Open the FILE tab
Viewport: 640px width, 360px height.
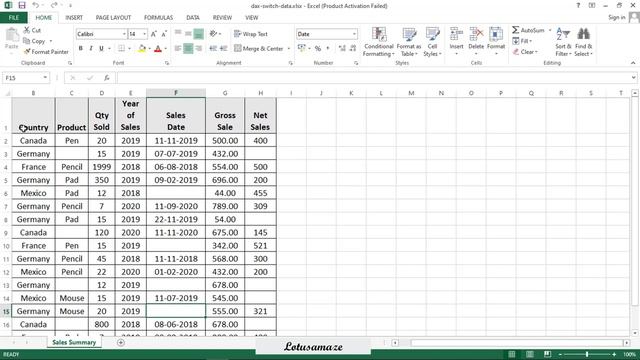coord(13,18)
